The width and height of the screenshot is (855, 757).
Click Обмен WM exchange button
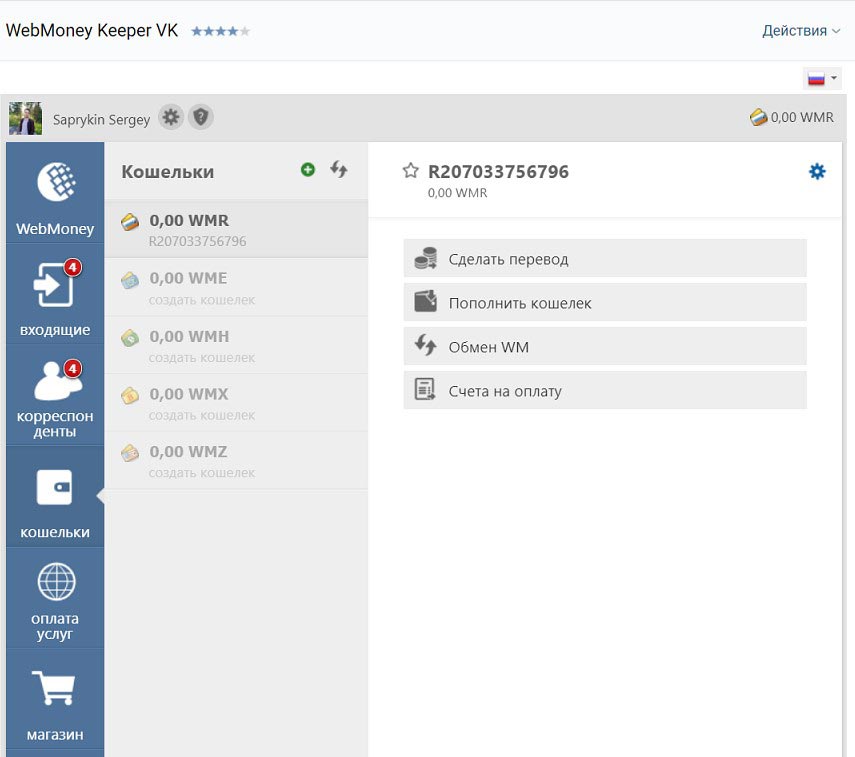coord(605,346)
